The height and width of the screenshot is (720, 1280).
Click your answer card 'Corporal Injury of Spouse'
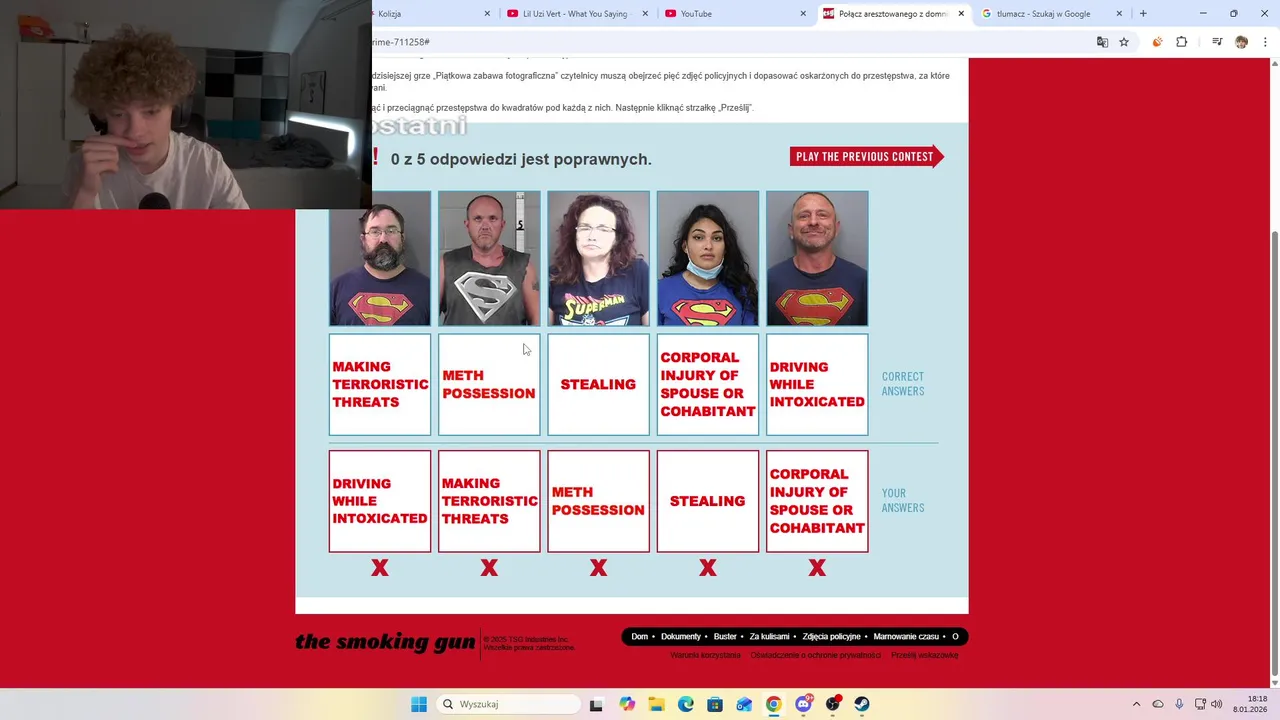tap(817, 501)
